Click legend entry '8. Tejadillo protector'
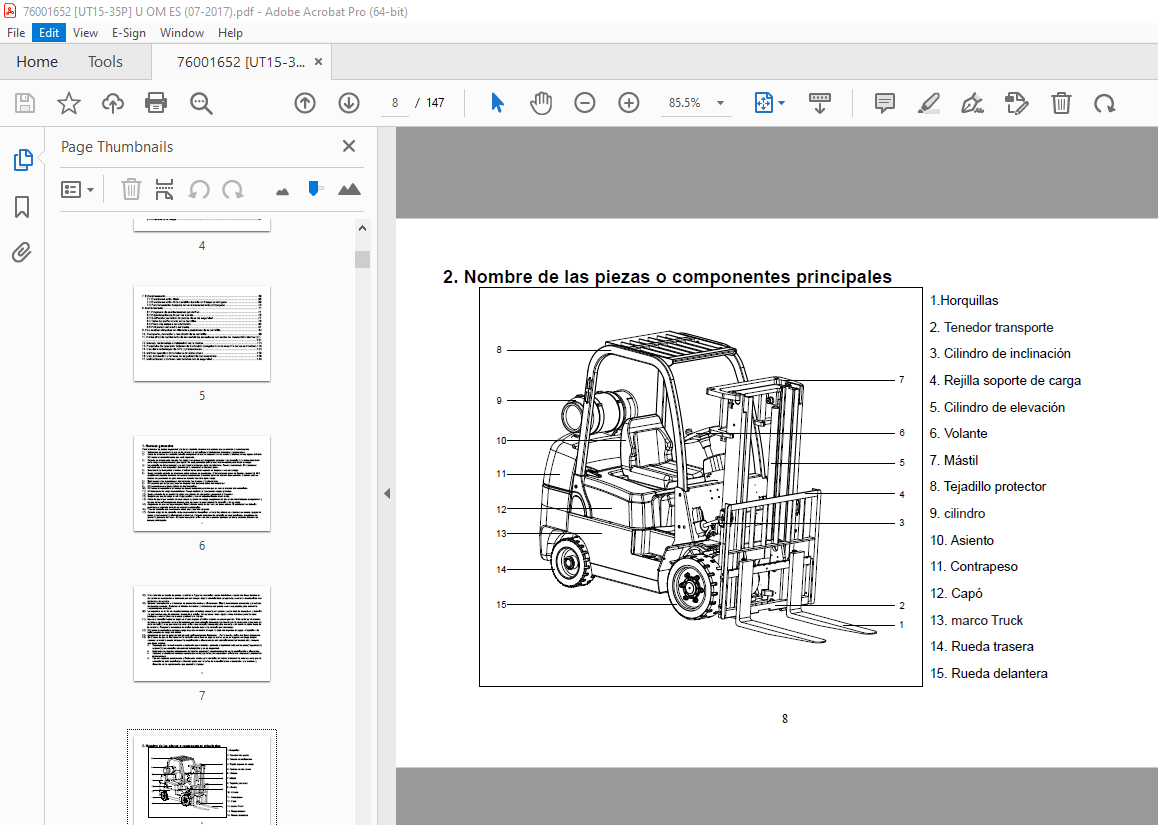 click(x=988, y=487)
